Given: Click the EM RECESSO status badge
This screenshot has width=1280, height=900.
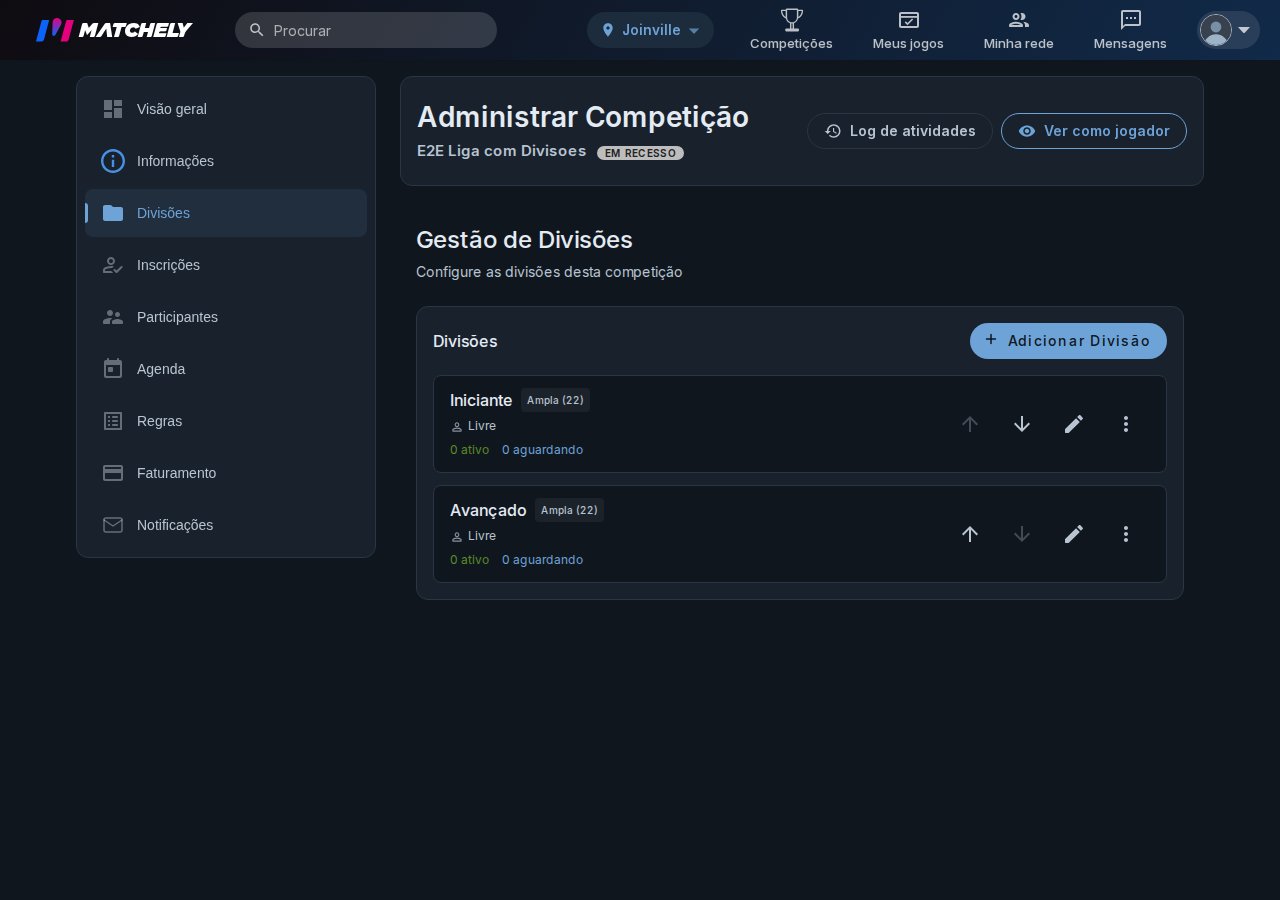Looking at the screenshot, I should 640,153.
